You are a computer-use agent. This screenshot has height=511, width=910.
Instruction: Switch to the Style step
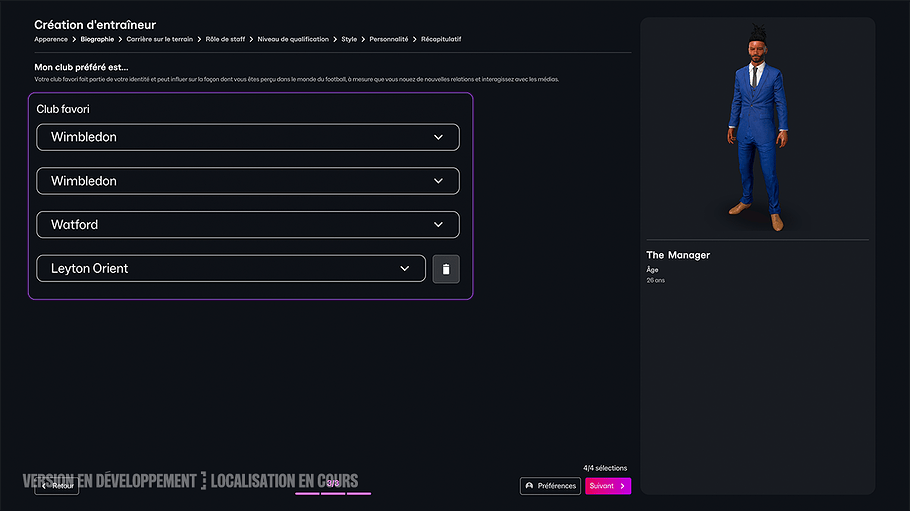point(349,39)
